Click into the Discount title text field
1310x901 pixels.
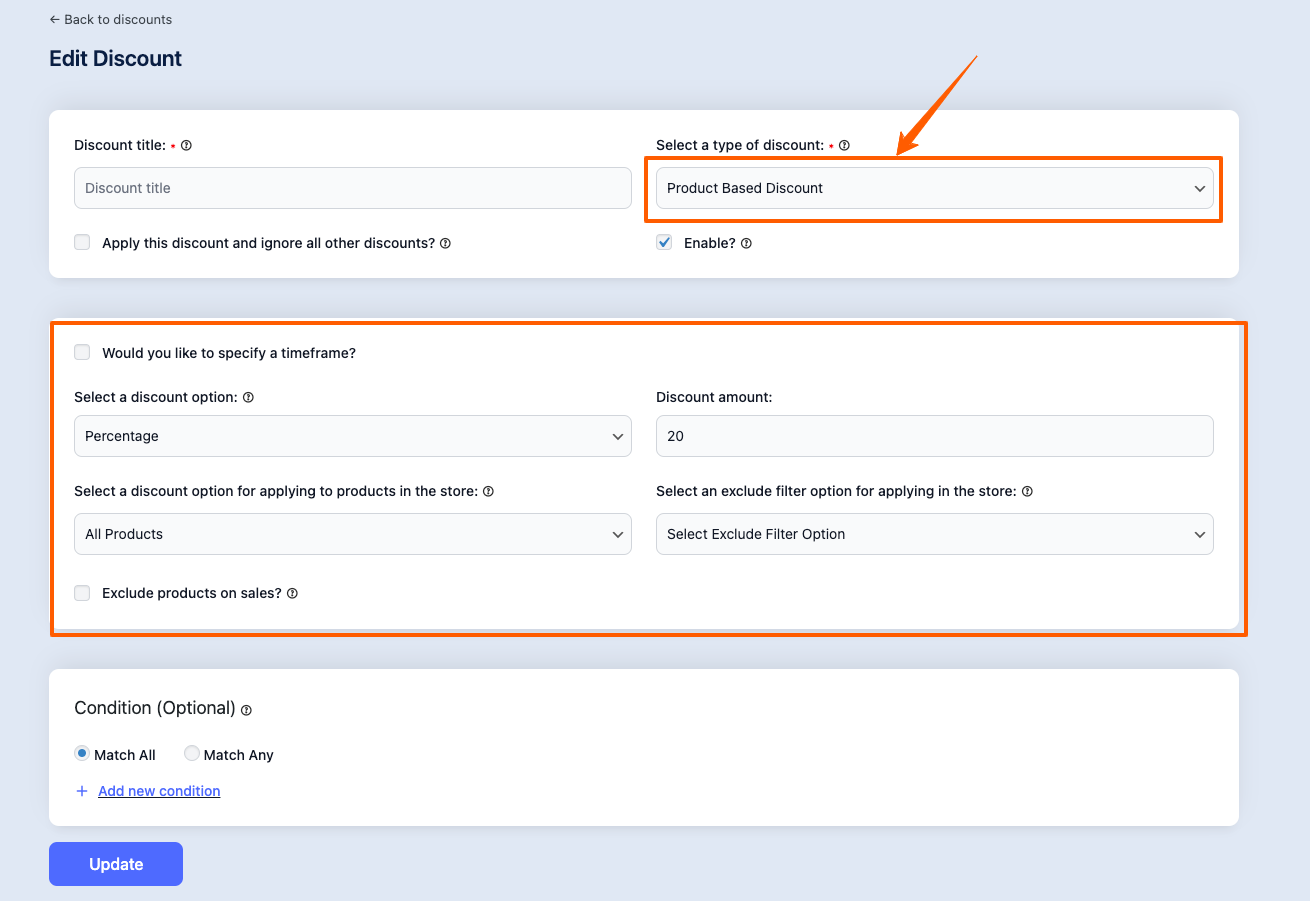coord(352,188)
